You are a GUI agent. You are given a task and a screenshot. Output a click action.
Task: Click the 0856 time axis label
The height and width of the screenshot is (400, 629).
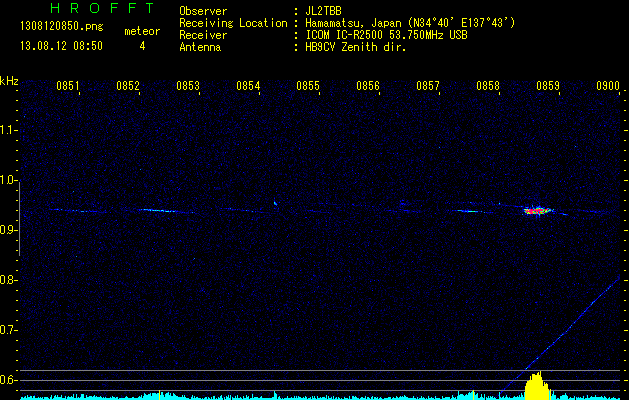tap(368, 86)
